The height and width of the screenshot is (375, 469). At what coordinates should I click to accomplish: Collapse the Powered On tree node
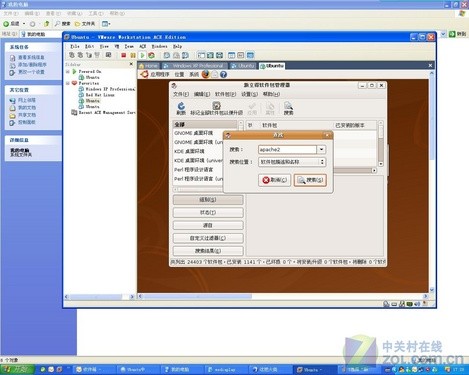68,71
